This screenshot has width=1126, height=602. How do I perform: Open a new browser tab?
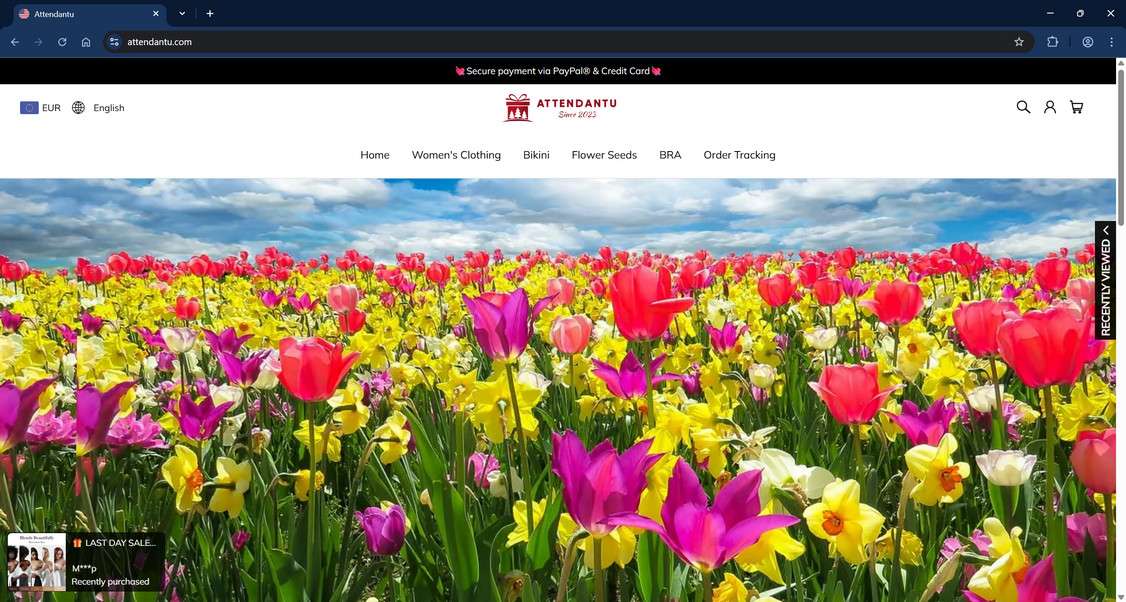[x=210, y=14]
